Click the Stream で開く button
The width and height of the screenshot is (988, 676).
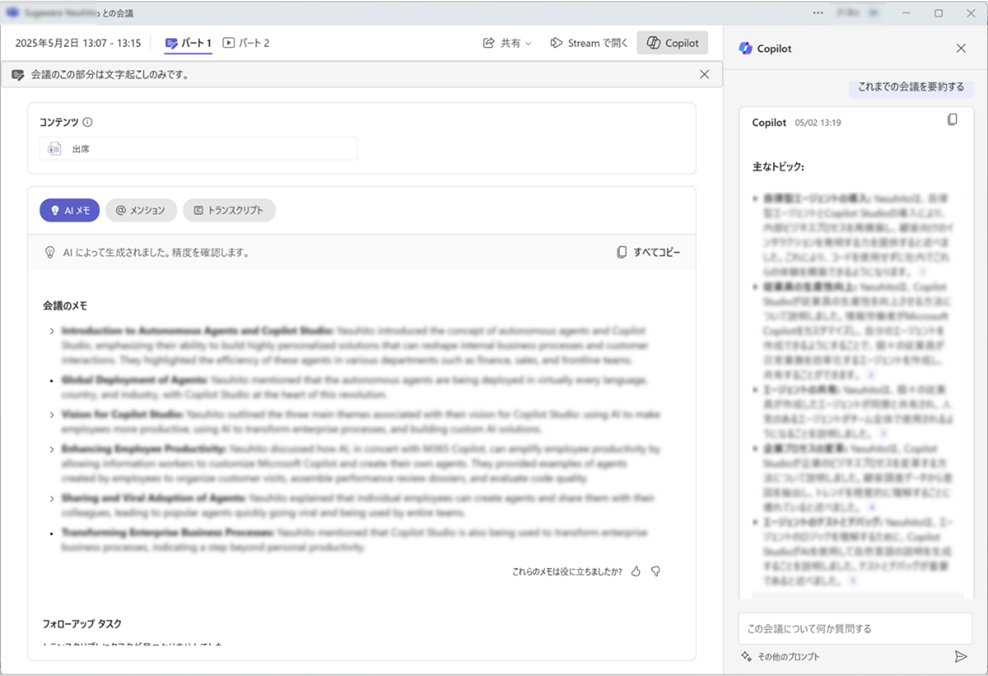[589, 43]
